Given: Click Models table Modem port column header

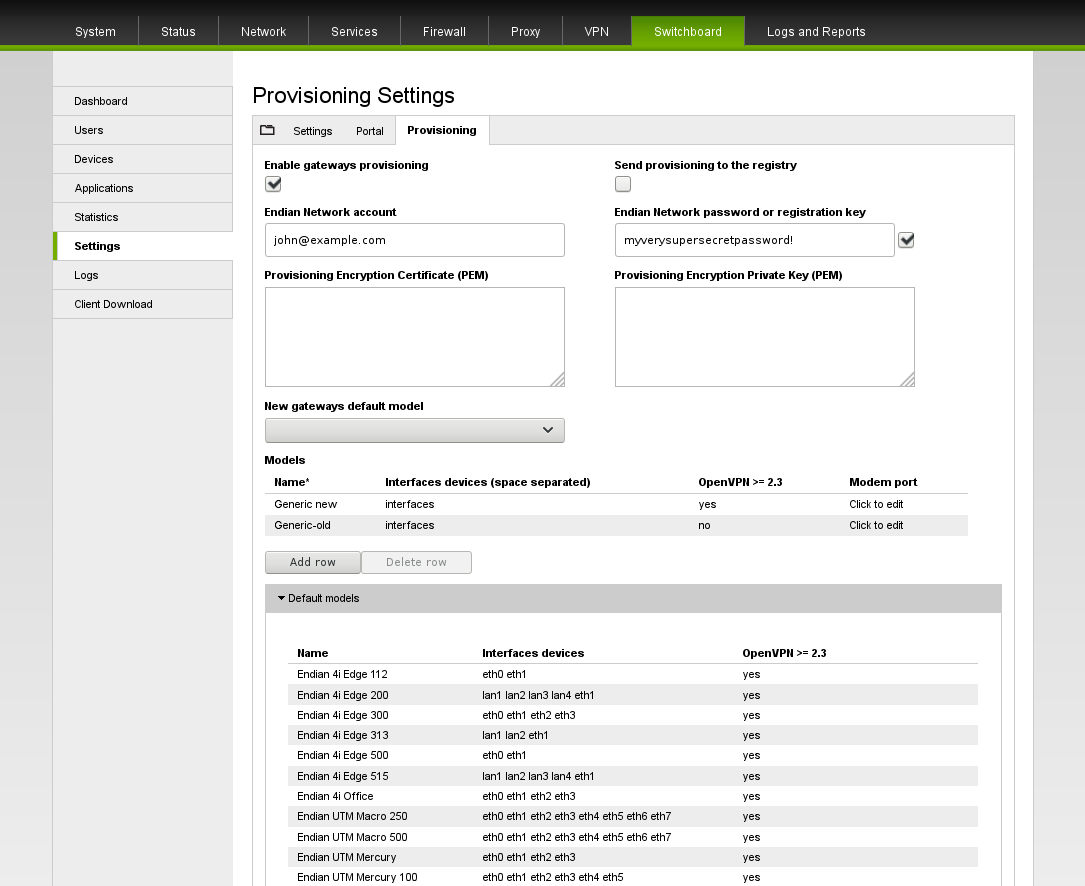Looking at the screenshot, I should tap(883, 482).
